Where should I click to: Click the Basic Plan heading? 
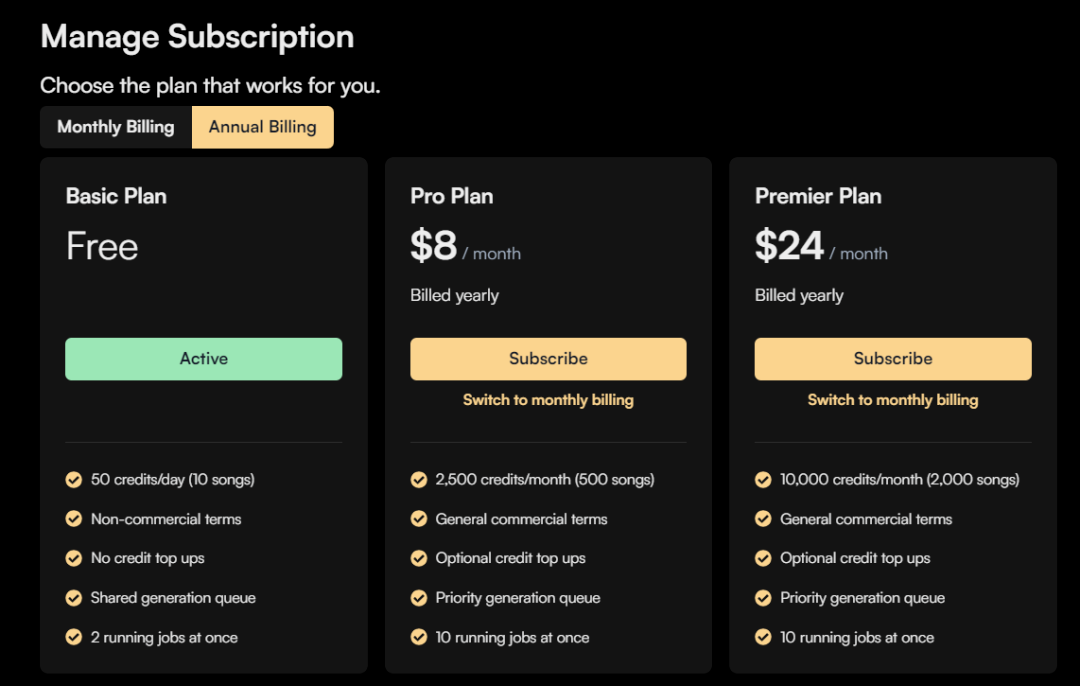point(116,196)
